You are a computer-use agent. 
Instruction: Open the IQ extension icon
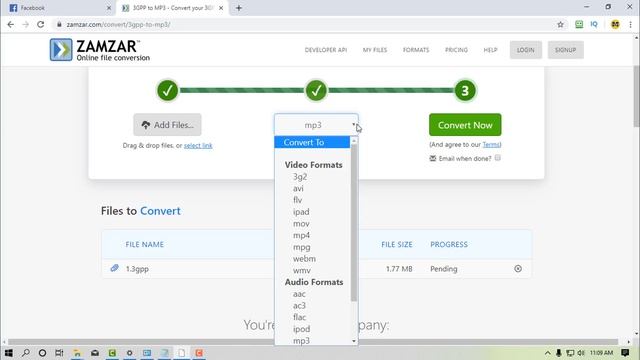click(x=594, y=24)
